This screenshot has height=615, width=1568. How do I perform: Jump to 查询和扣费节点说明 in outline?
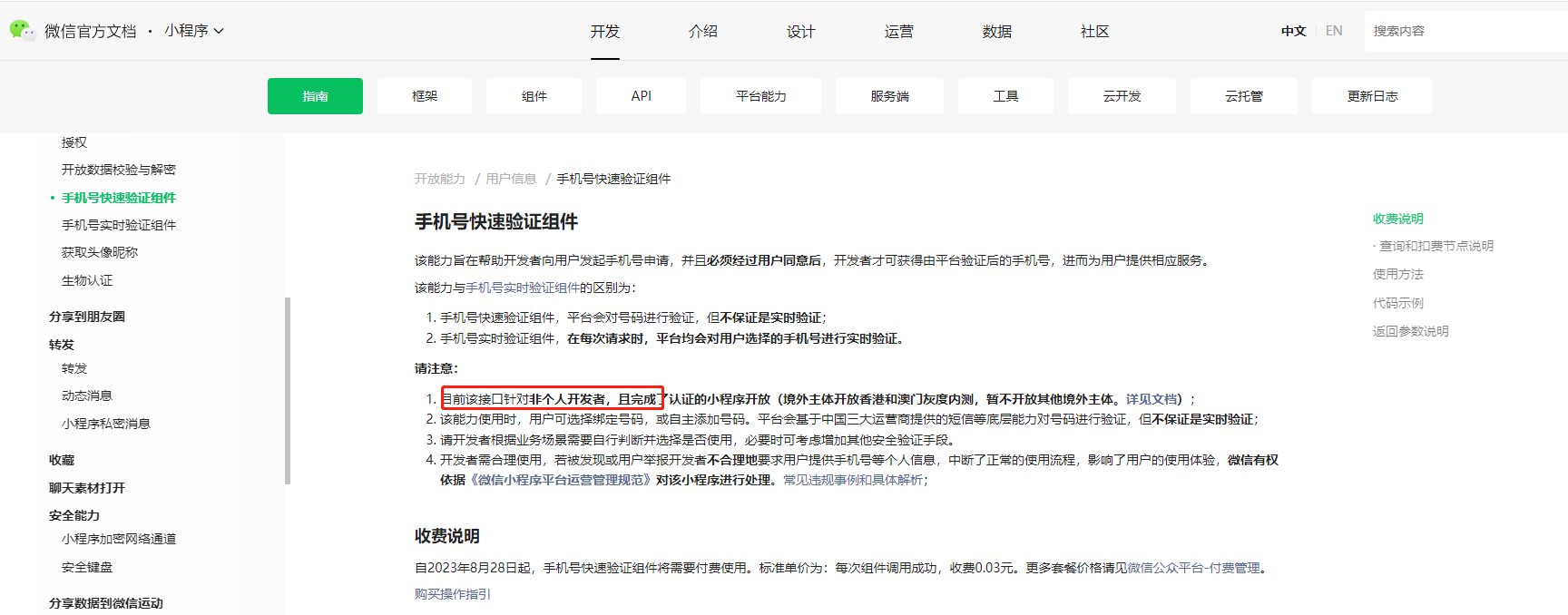pos(1436,246)
